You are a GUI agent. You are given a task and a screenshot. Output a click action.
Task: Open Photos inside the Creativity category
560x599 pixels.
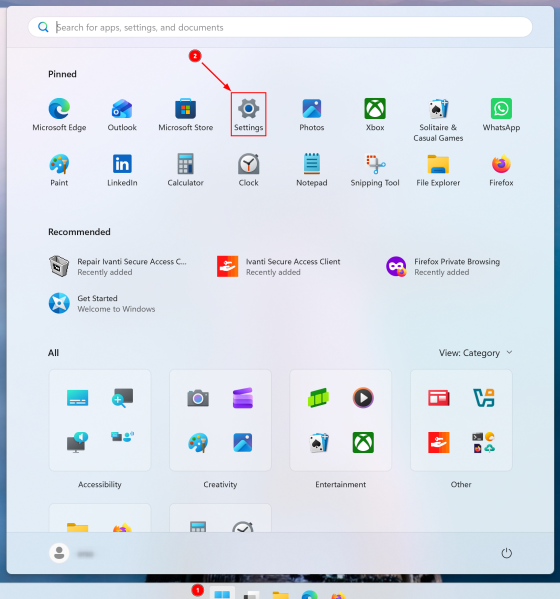(243, 442)
